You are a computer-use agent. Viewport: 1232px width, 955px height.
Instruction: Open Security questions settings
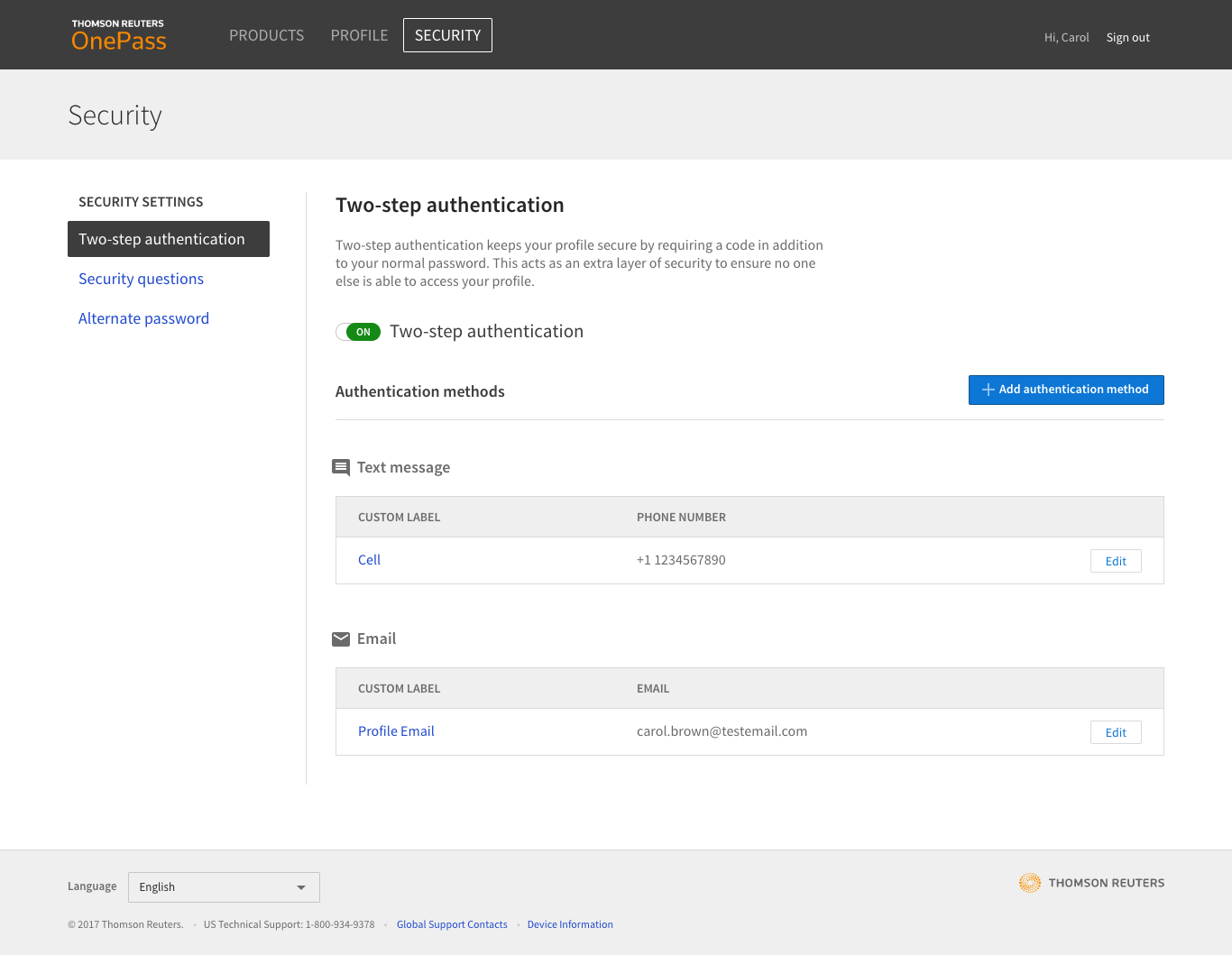pos(141,279)
